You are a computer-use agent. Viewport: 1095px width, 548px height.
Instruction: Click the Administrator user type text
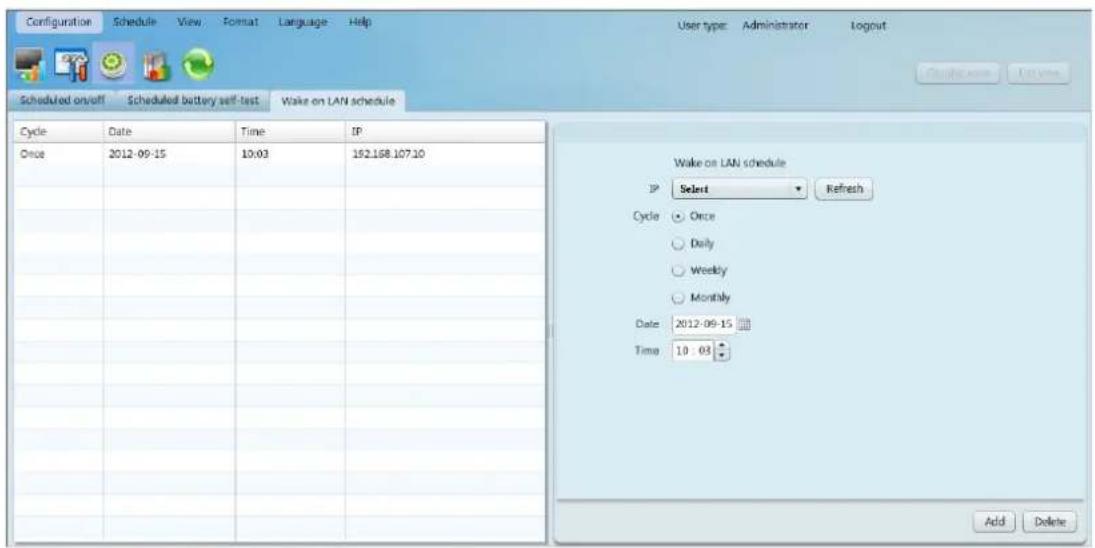(x=776, y=26)
